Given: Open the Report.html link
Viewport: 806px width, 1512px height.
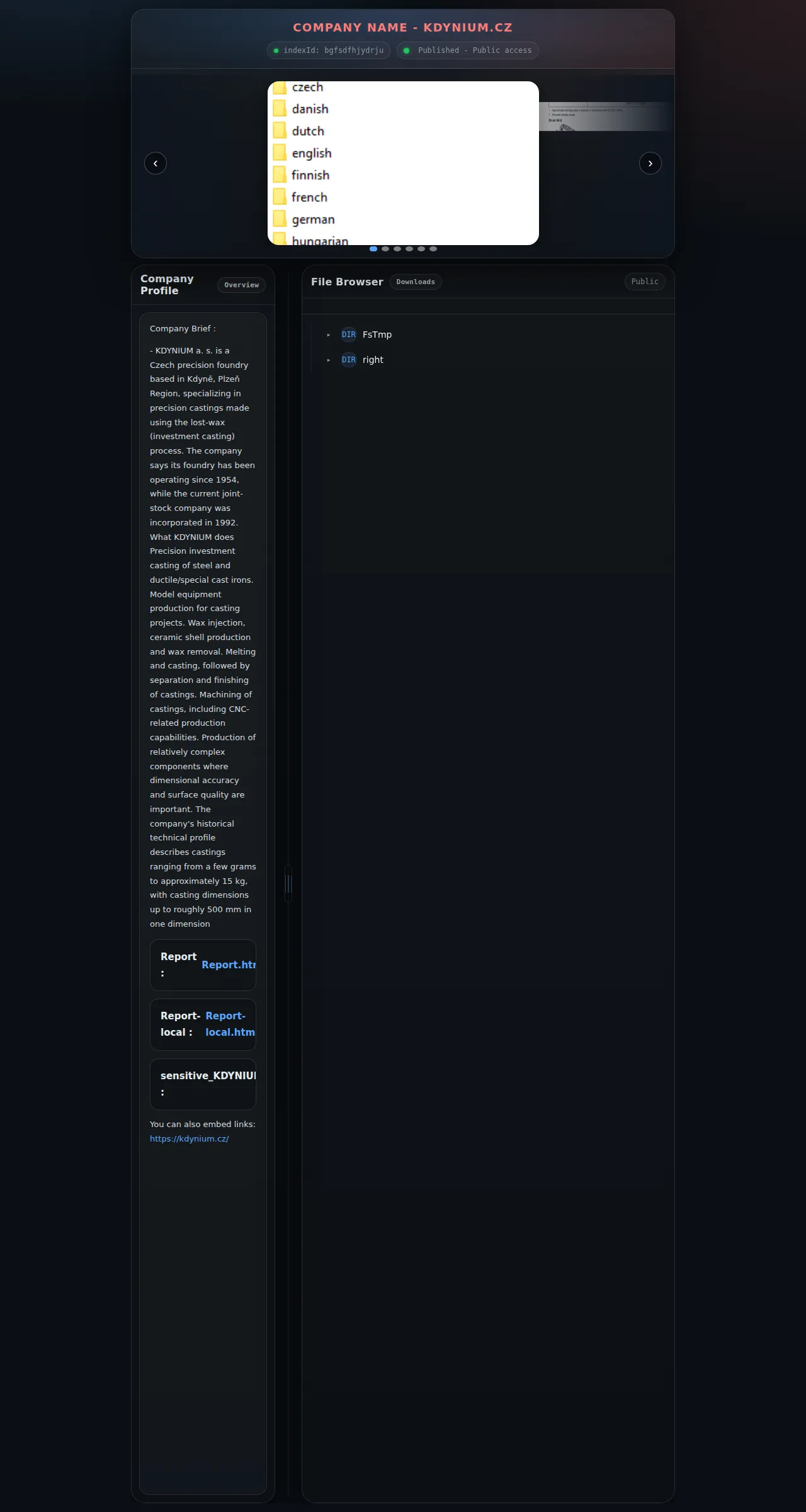Looking at the screenshot, I should tap(229, 965).
